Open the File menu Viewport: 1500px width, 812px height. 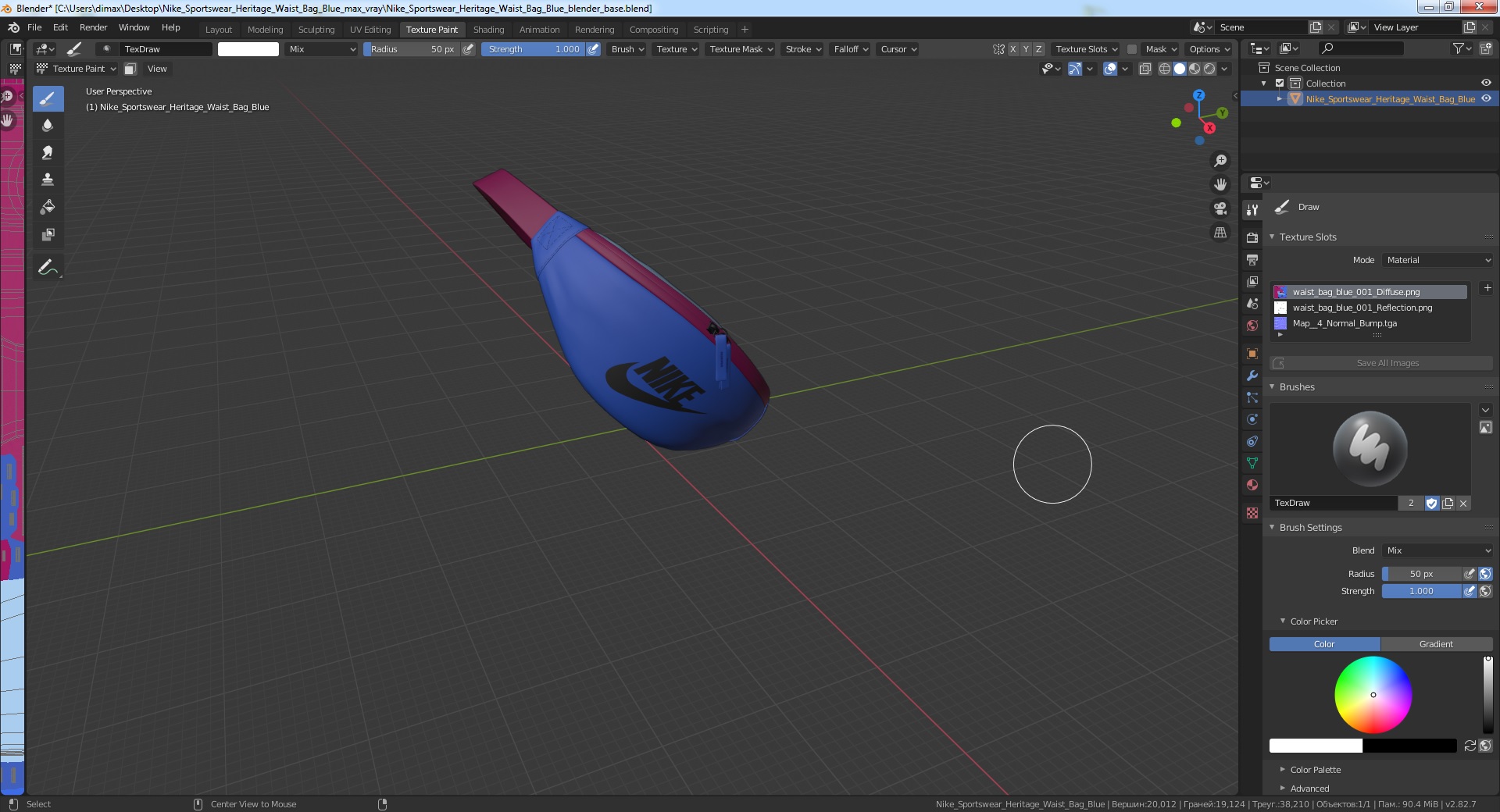coord(34,27)
